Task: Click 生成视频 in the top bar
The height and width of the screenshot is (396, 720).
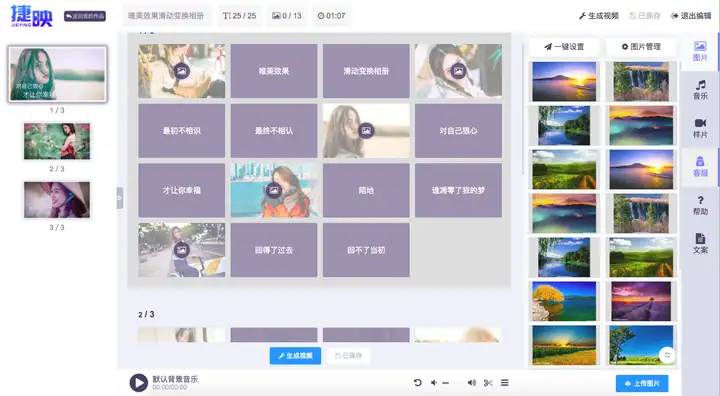Action: (x=599, y=16)
